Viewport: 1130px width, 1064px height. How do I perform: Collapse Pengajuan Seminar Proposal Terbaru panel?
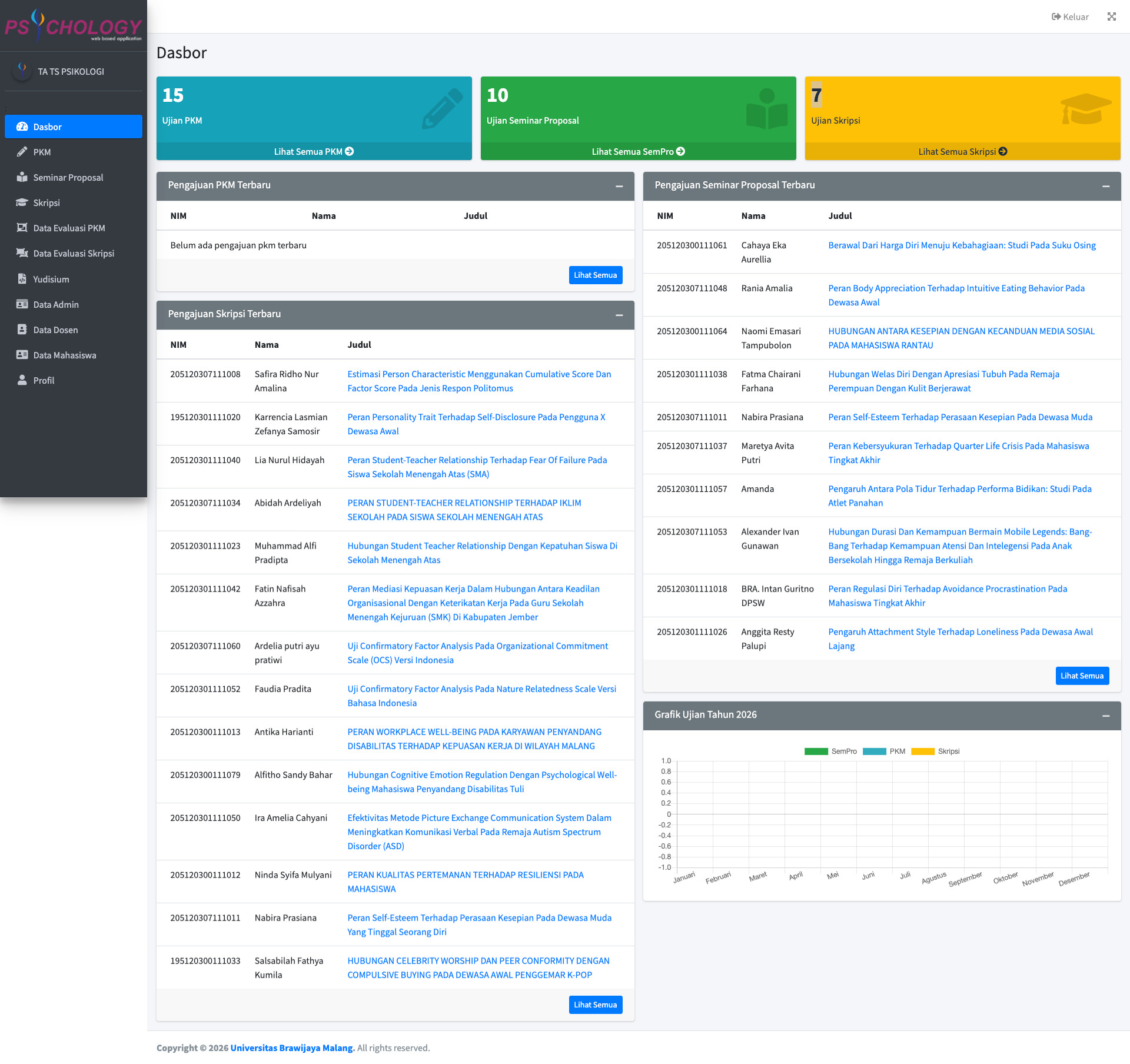[1106, 186]
